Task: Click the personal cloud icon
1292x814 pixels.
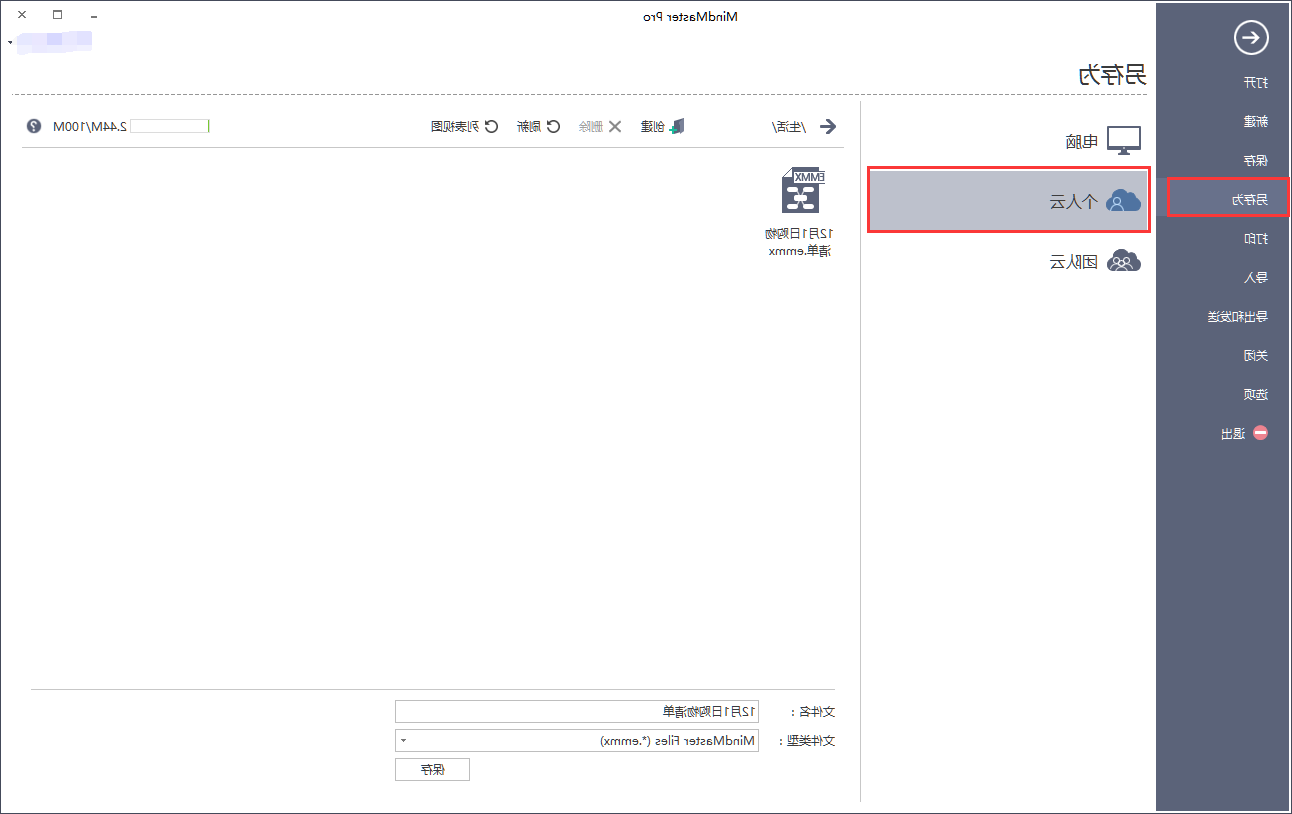Action: click(x=1124, y=200)
